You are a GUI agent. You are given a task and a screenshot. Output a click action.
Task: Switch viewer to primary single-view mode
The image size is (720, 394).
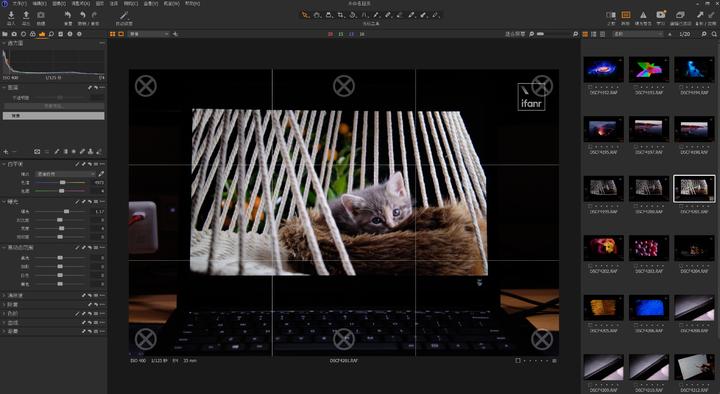coord(121,34)
